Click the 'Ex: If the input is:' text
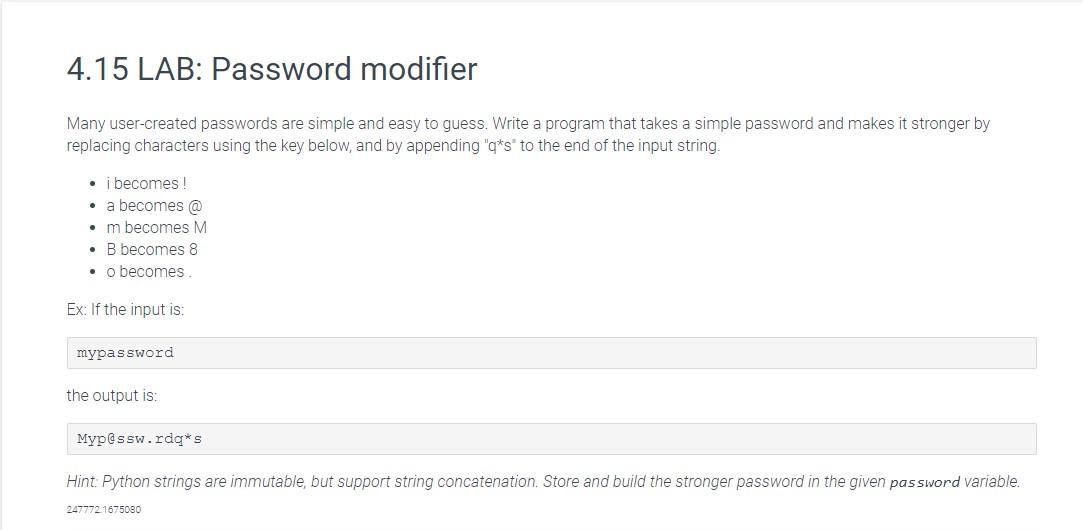Screen dimensions: 1083x530 126,310
